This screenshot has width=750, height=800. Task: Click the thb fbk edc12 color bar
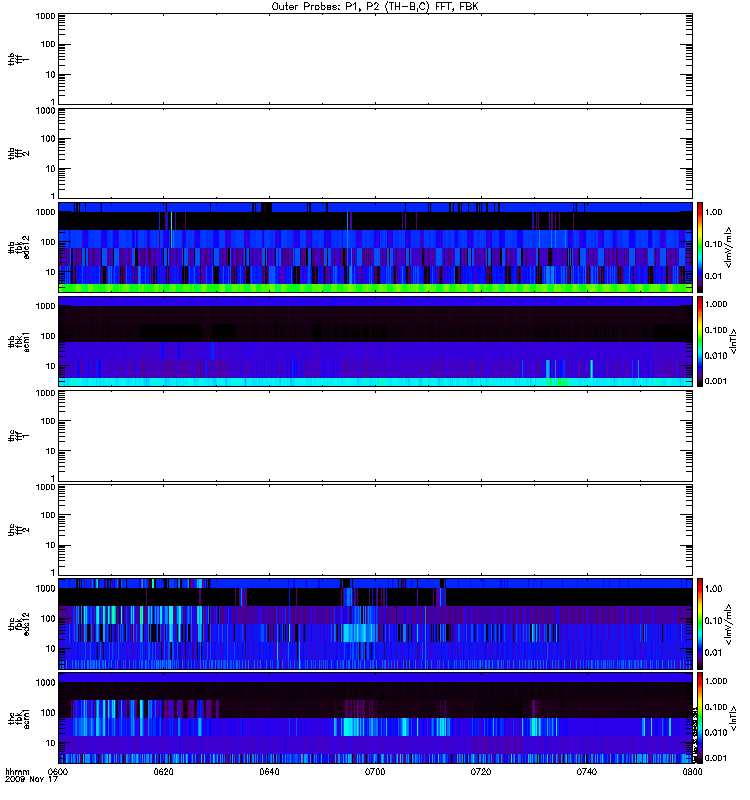point(700,247)
